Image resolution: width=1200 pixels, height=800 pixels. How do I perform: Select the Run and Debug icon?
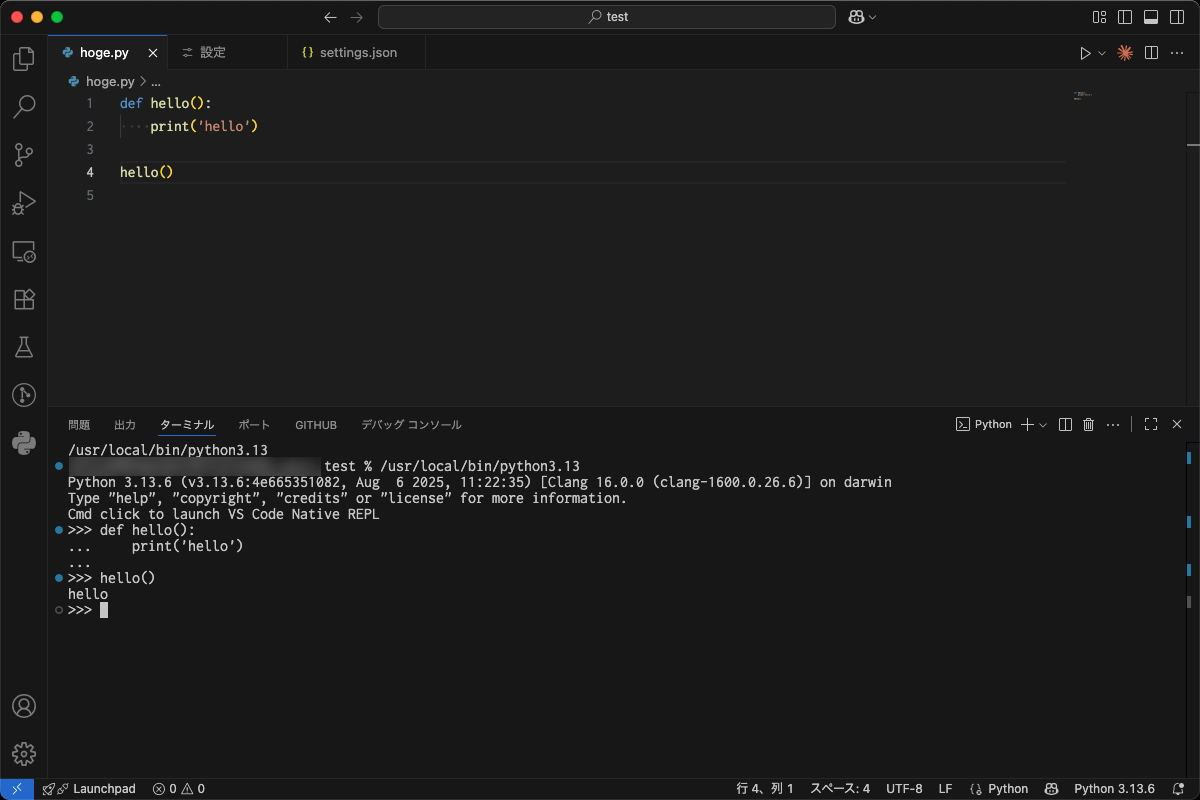pos(23,203)
